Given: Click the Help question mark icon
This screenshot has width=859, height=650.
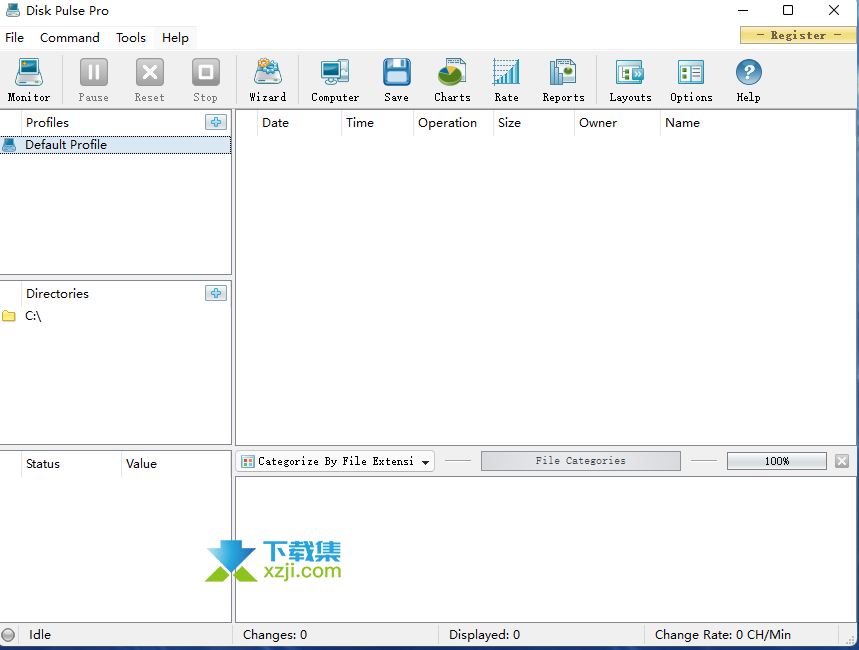Looking at the screenshot, I should tap(748, 79).
